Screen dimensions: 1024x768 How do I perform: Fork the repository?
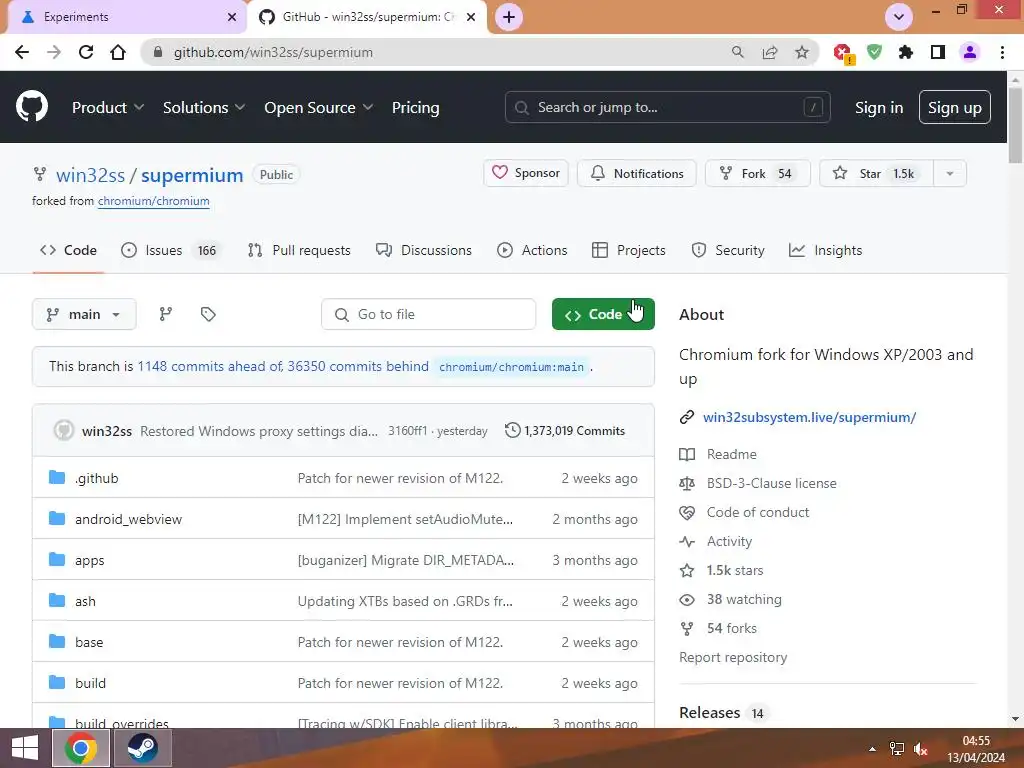pos(758,173)
